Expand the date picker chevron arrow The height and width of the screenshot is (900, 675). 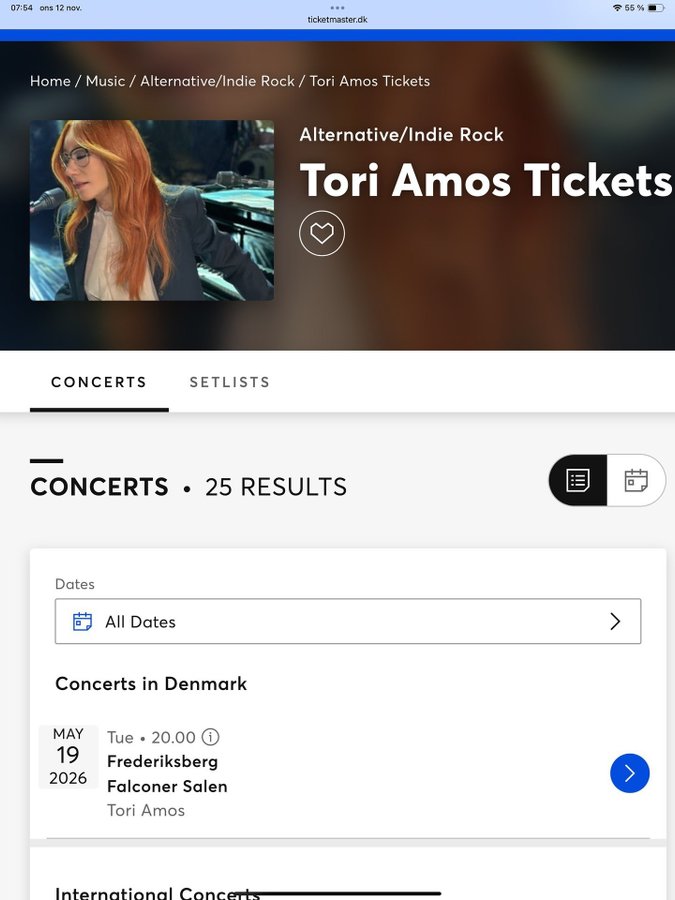coord(615,621)
